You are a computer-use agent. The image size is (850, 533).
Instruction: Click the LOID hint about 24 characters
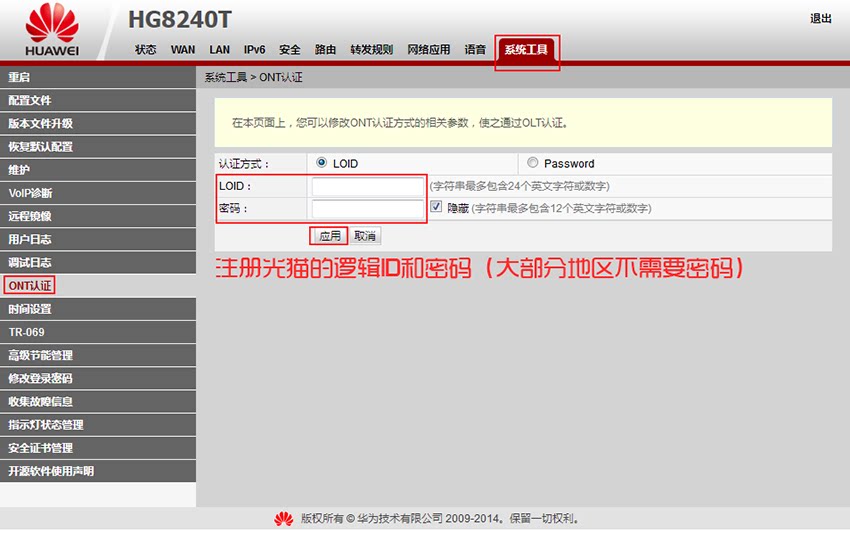[x=520, y=187]
